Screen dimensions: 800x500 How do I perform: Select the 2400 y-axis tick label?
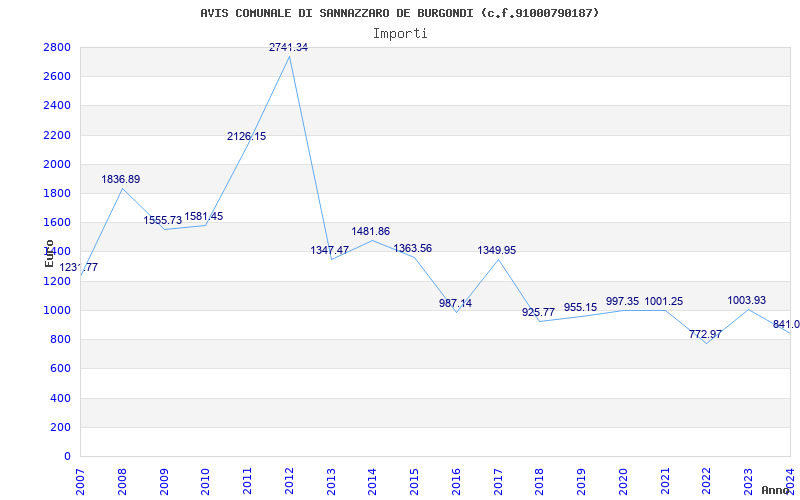click(x=57, y=106)
